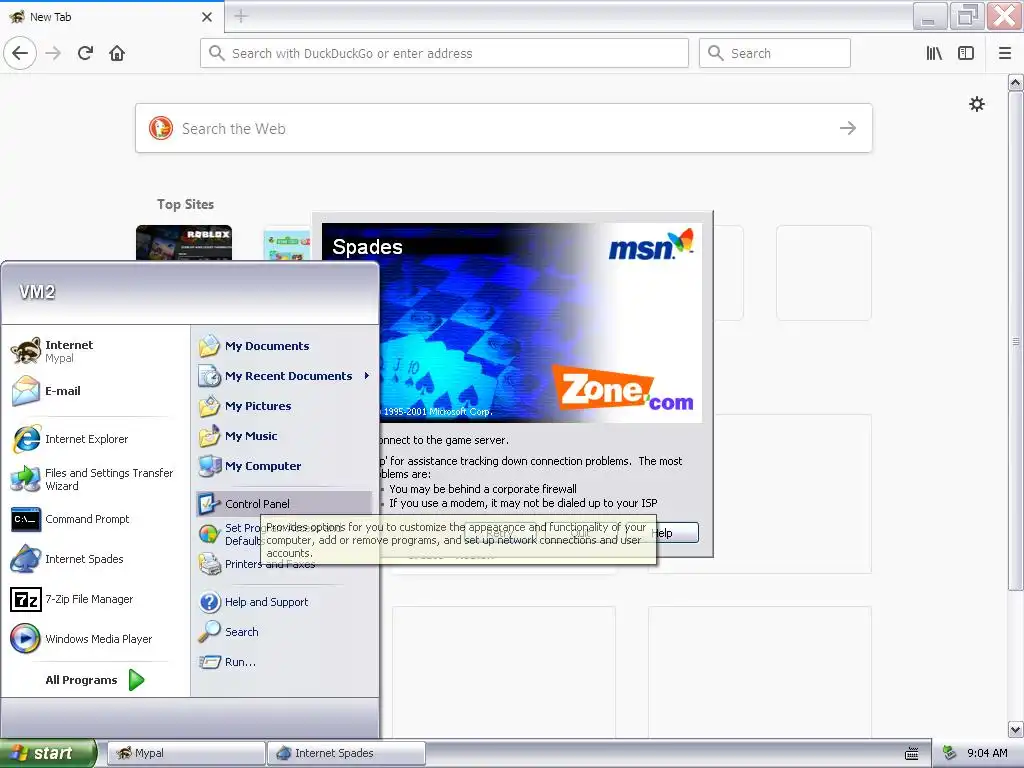Open My Documents folder
Screen dimensions: 1024x768
285,346
